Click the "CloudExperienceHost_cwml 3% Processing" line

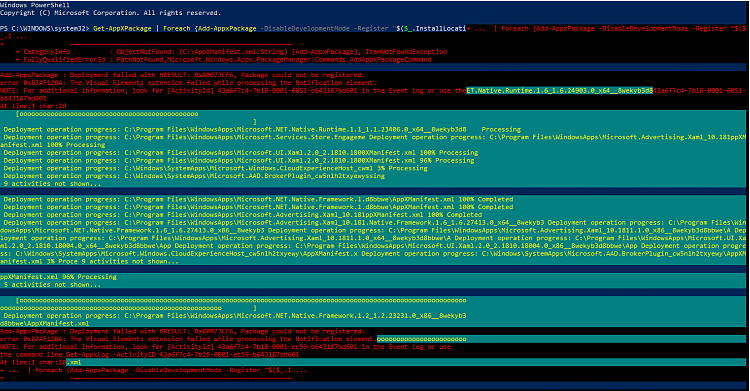point(216,168)
